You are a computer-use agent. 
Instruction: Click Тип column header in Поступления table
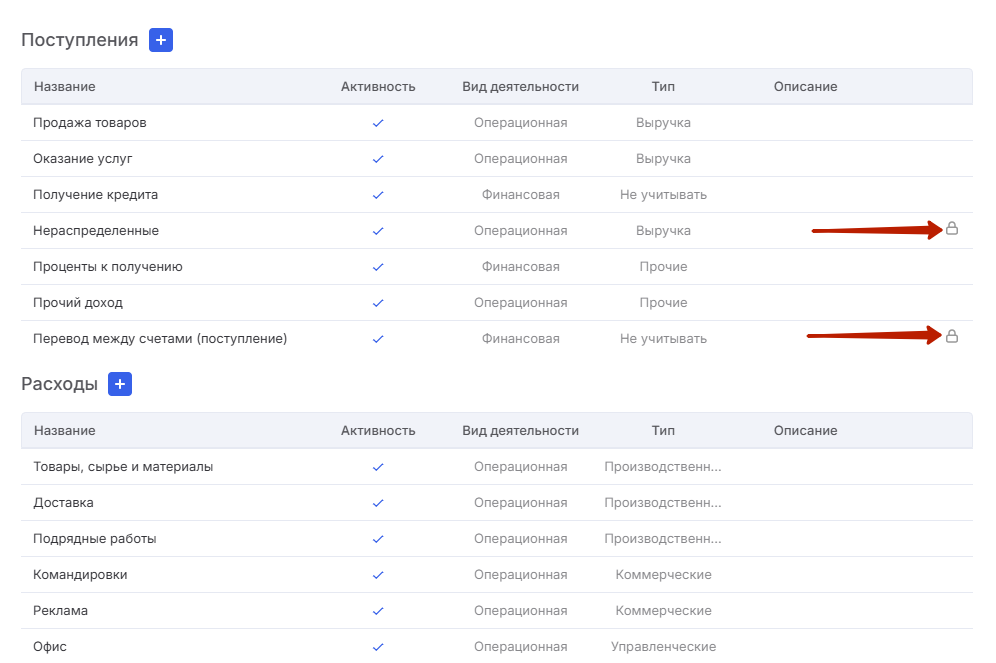663,86
